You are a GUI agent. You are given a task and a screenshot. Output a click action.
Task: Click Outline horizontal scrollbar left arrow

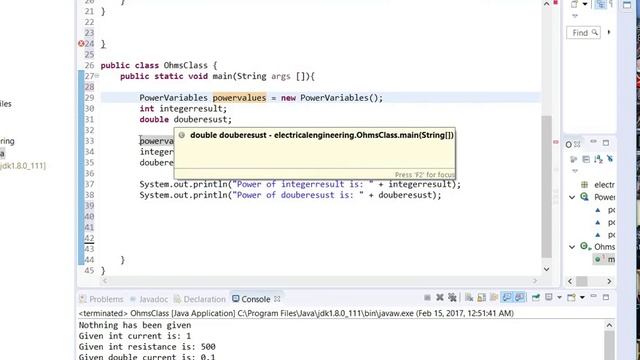570,281
